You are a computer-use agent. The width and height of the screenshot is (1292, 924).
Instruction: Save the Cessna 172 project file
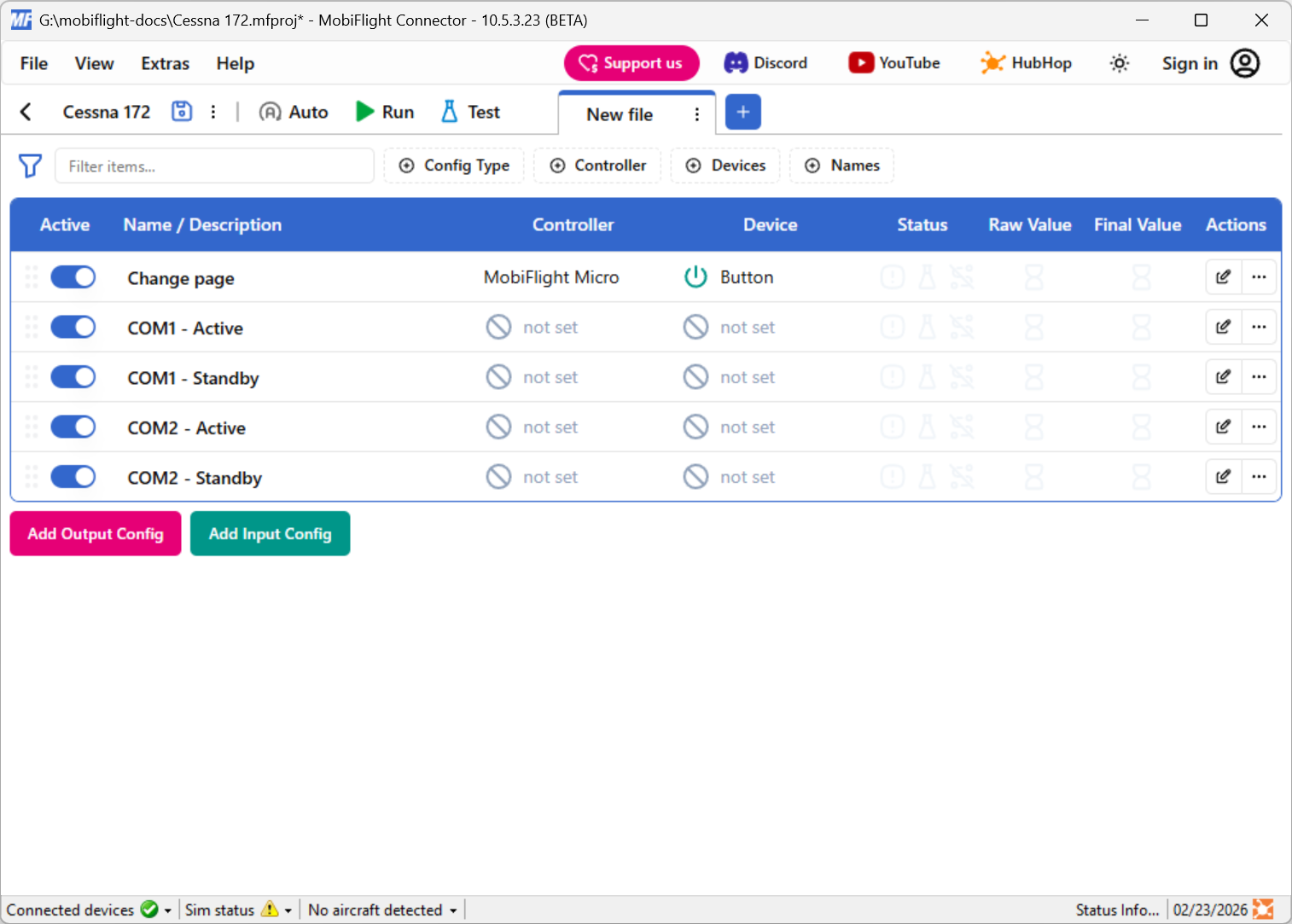point(181,111)
